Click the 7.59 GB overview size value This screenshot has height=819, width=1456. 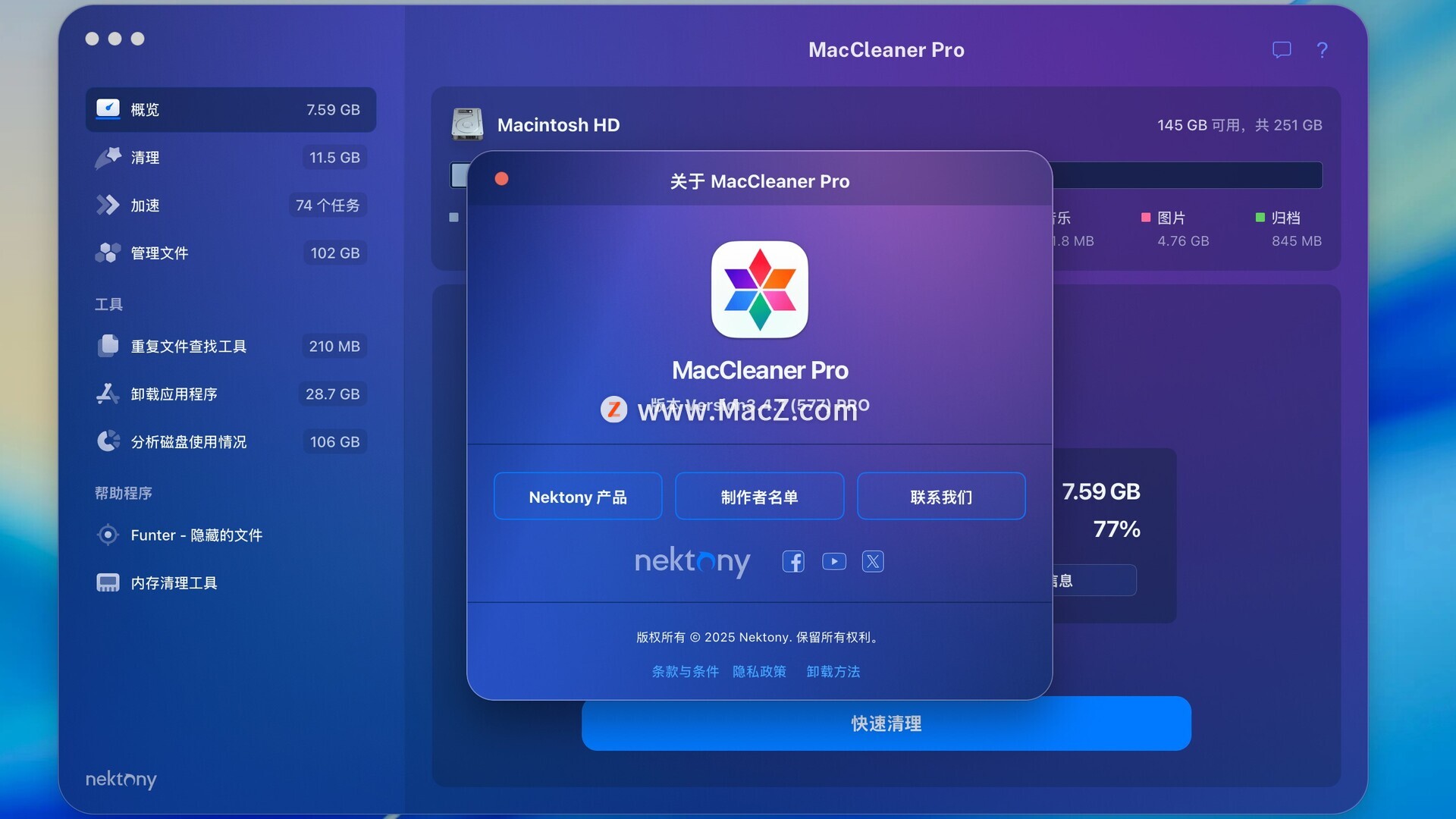click(x=333, y=109)
